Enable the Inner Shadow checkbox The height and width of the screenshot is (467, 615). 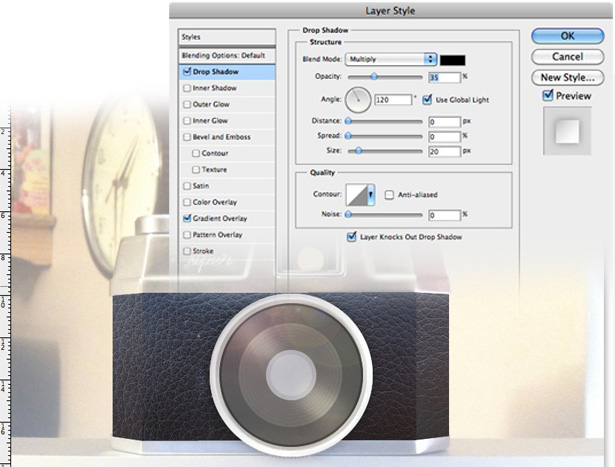[187, 88]
